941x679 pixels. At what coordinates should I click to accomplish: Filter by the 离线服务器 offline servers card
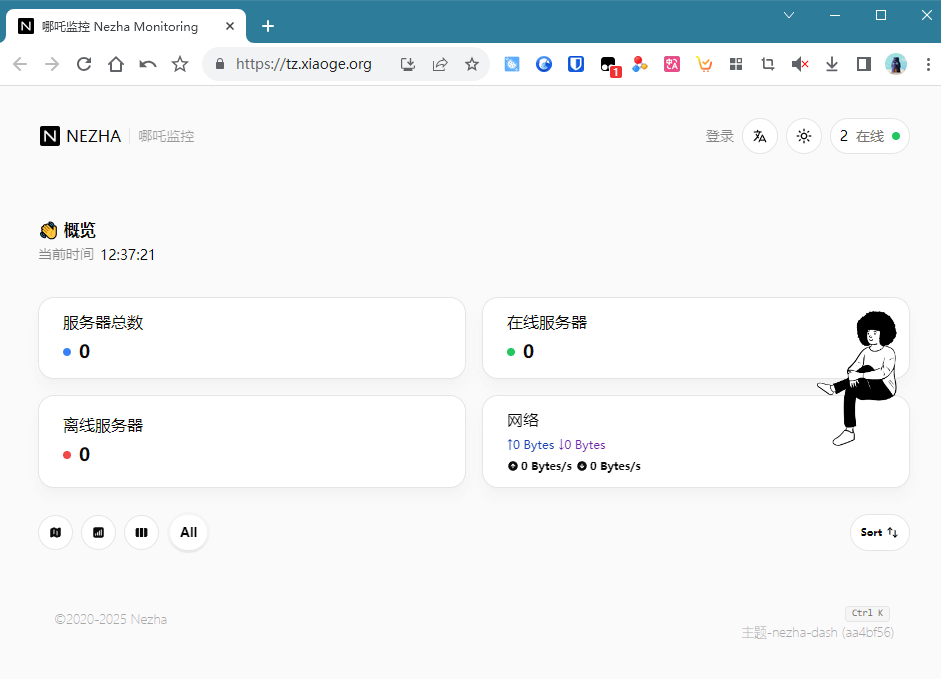point(251,441)
